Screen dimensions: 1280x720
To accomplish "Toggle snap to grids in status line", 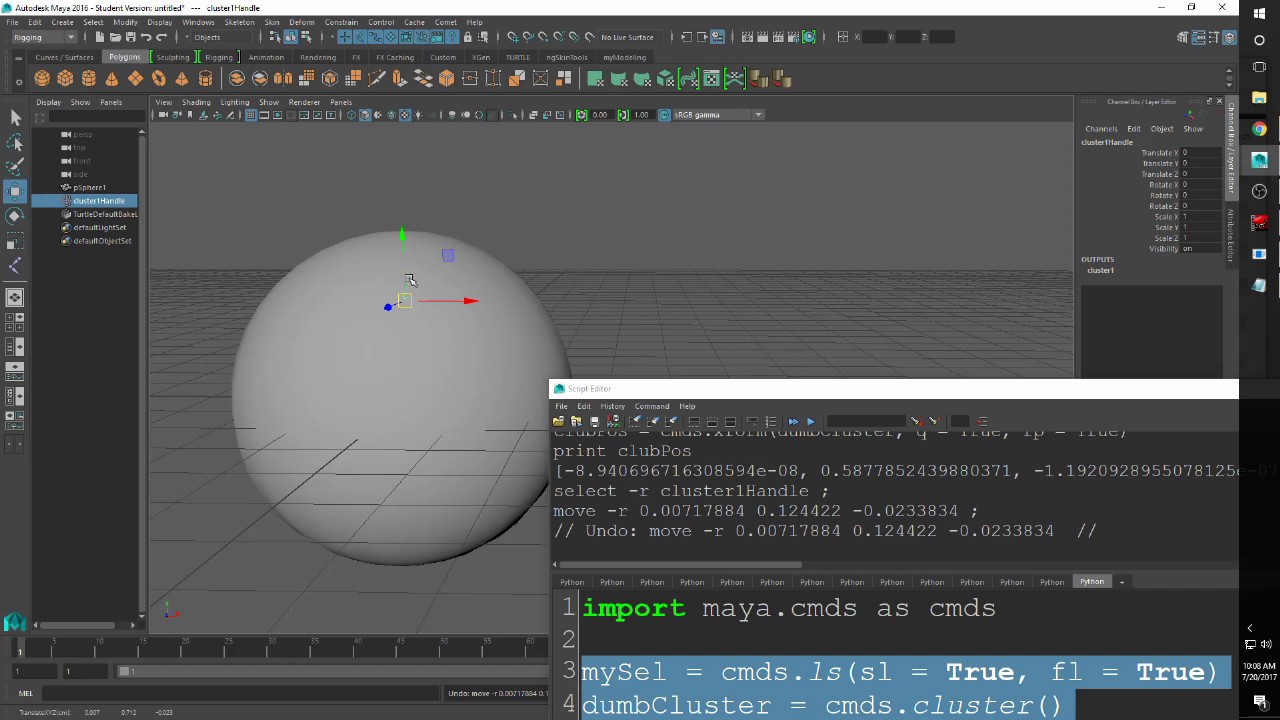I will tap(512, 37).
